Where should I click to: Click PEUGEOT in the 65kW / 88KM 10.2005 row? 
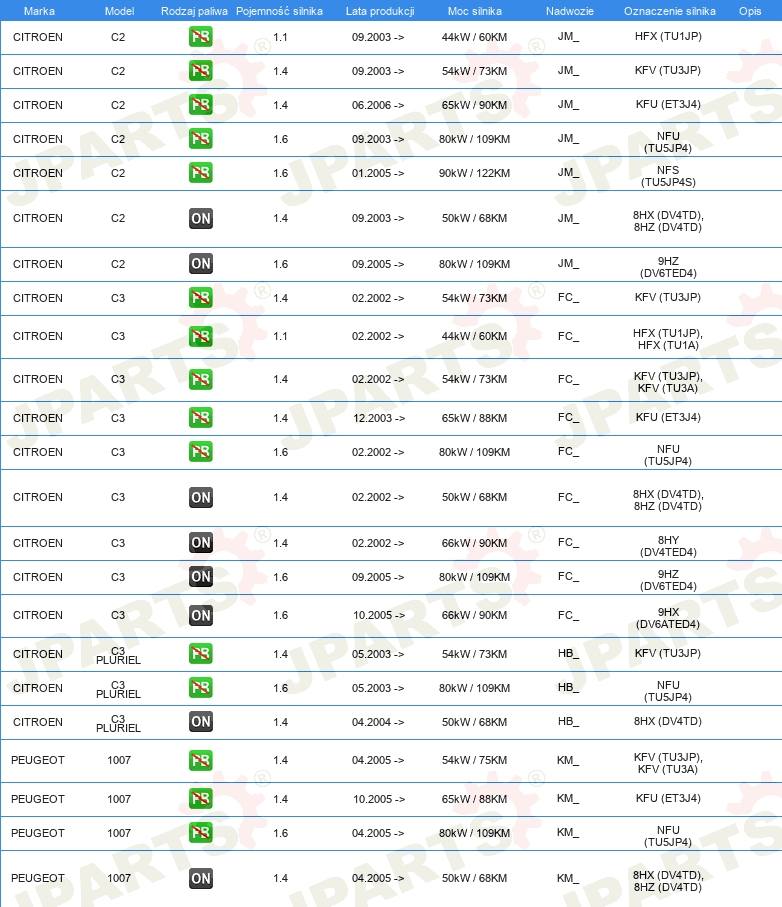[x=38, y=799]
